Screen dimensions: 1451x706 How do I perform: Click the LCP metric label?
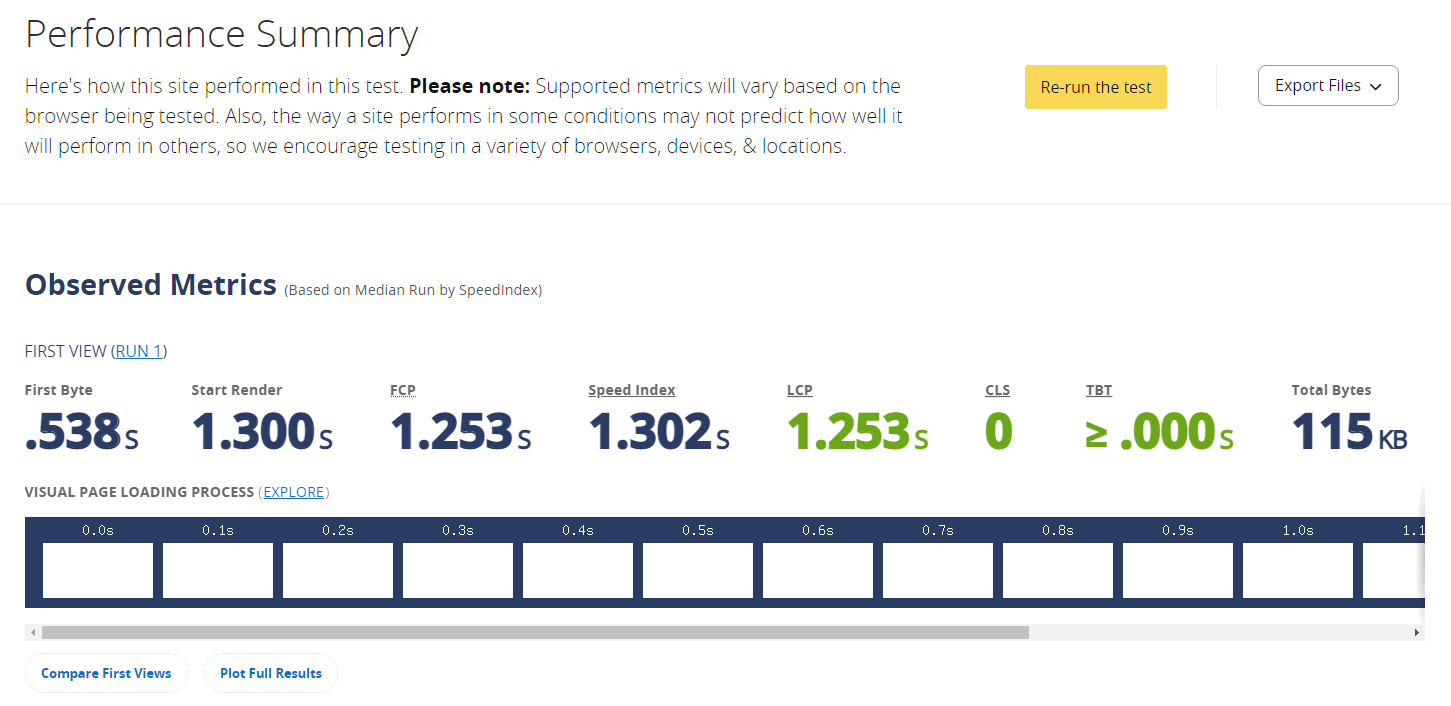tap(800, 390)
